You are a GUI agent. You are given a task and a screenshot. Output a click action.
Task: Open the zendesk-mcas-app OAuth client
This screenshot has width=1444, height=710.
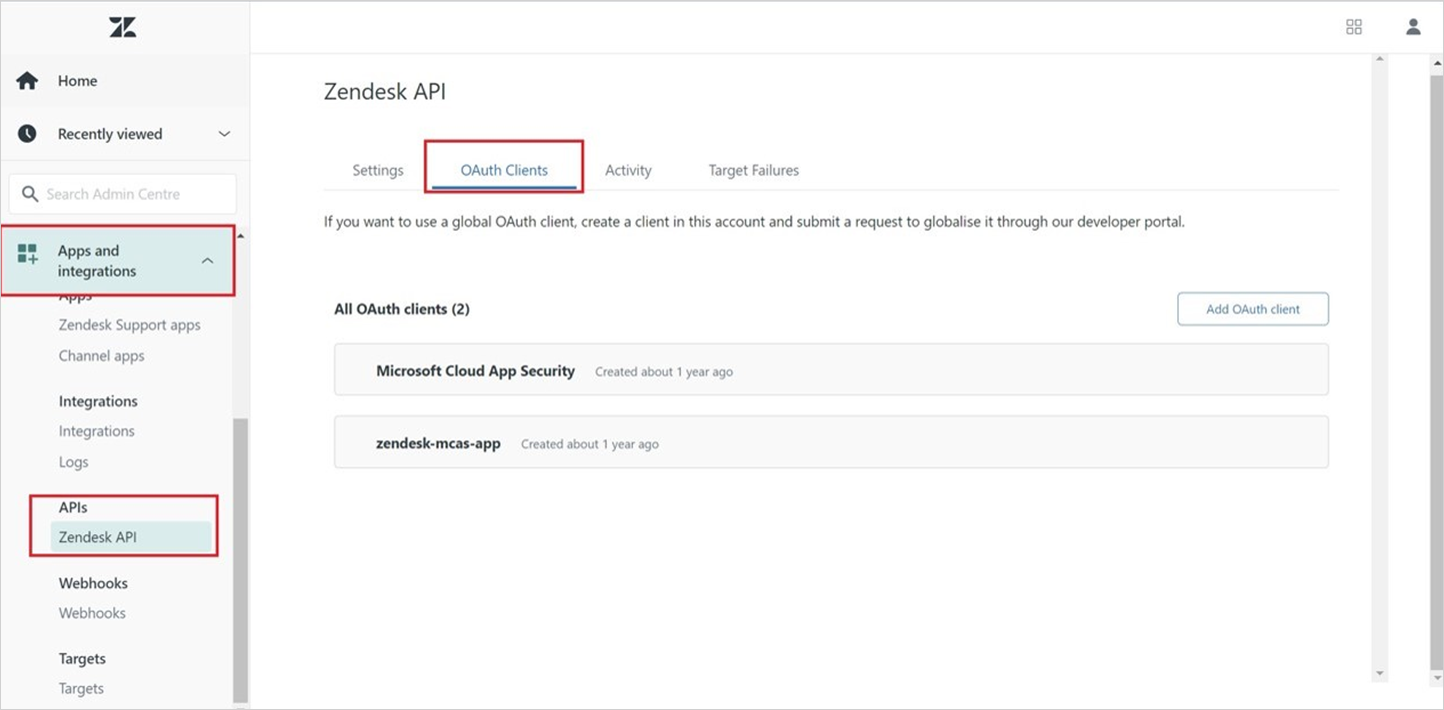438,442
